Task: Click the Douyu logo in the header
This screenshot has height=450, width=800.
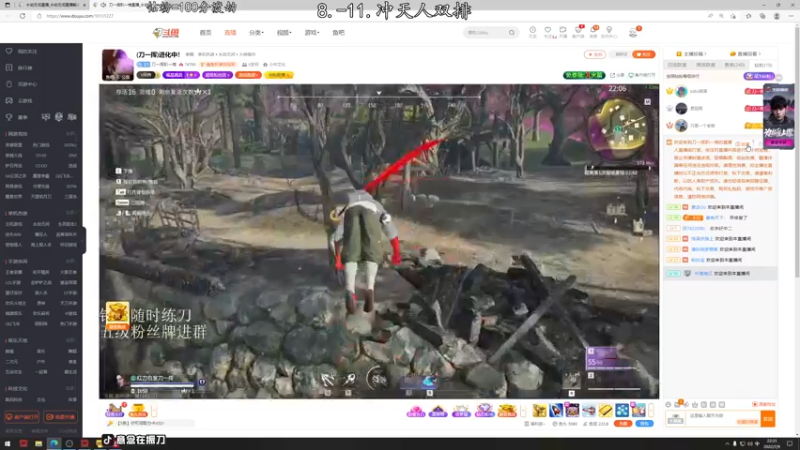Action: pyautogui.click(x=166, y=33)
